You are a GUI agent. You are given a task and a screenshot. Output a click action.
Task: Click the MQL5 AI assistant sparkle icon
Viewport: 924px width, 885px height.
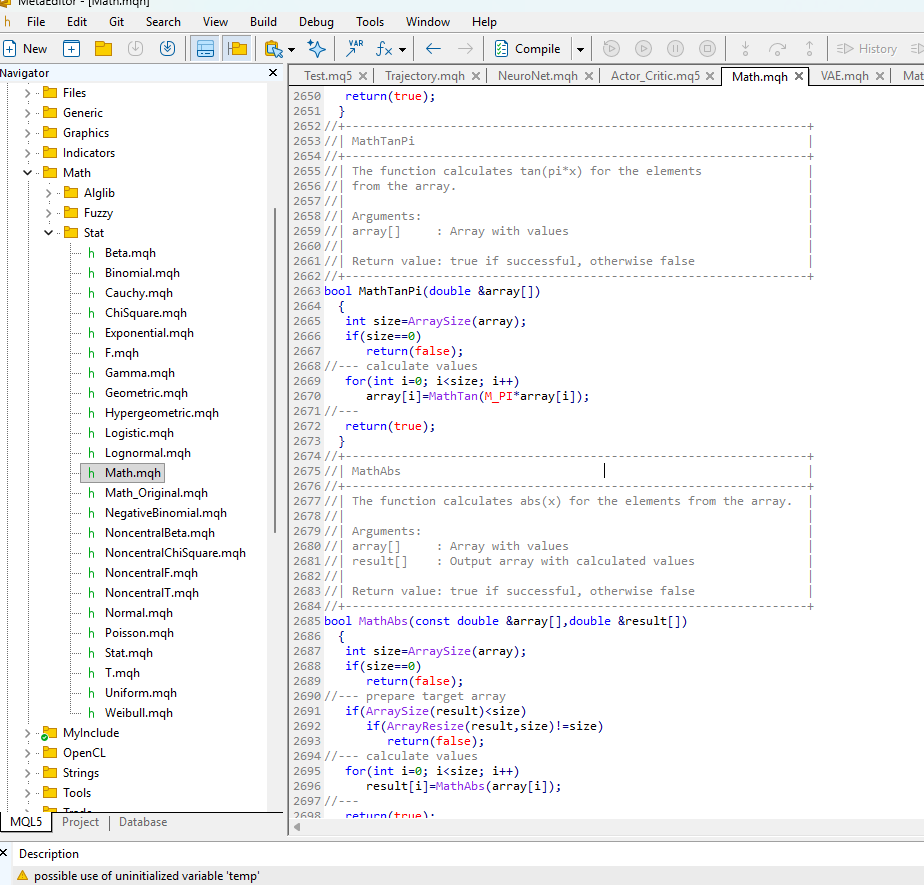pos(316,48)
